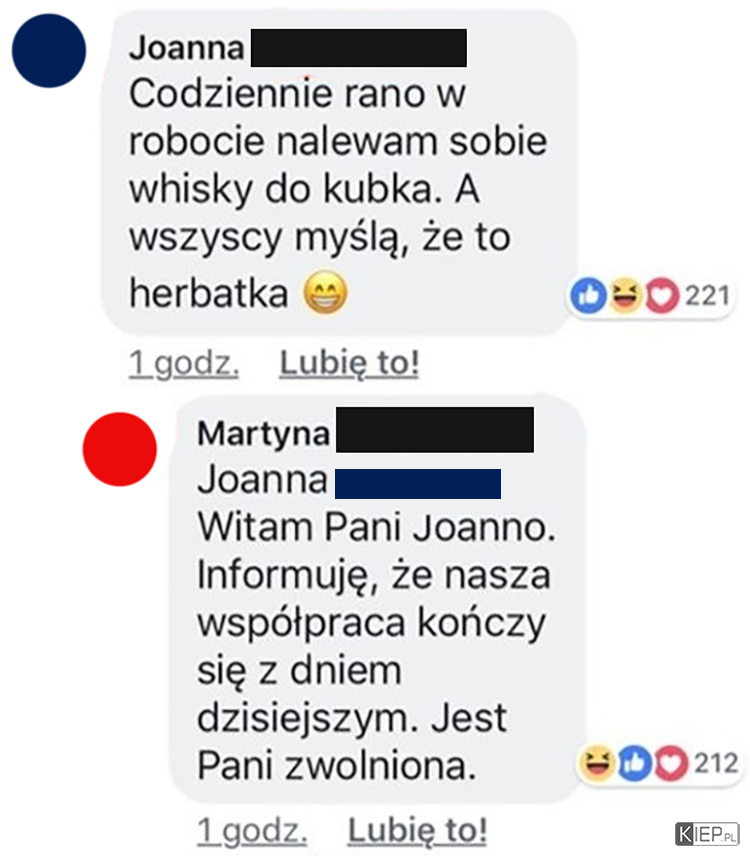This screenshot has width=750, height=856.
Task: Click the heart reaction on Martyna's reply
Action: (671, 762)
